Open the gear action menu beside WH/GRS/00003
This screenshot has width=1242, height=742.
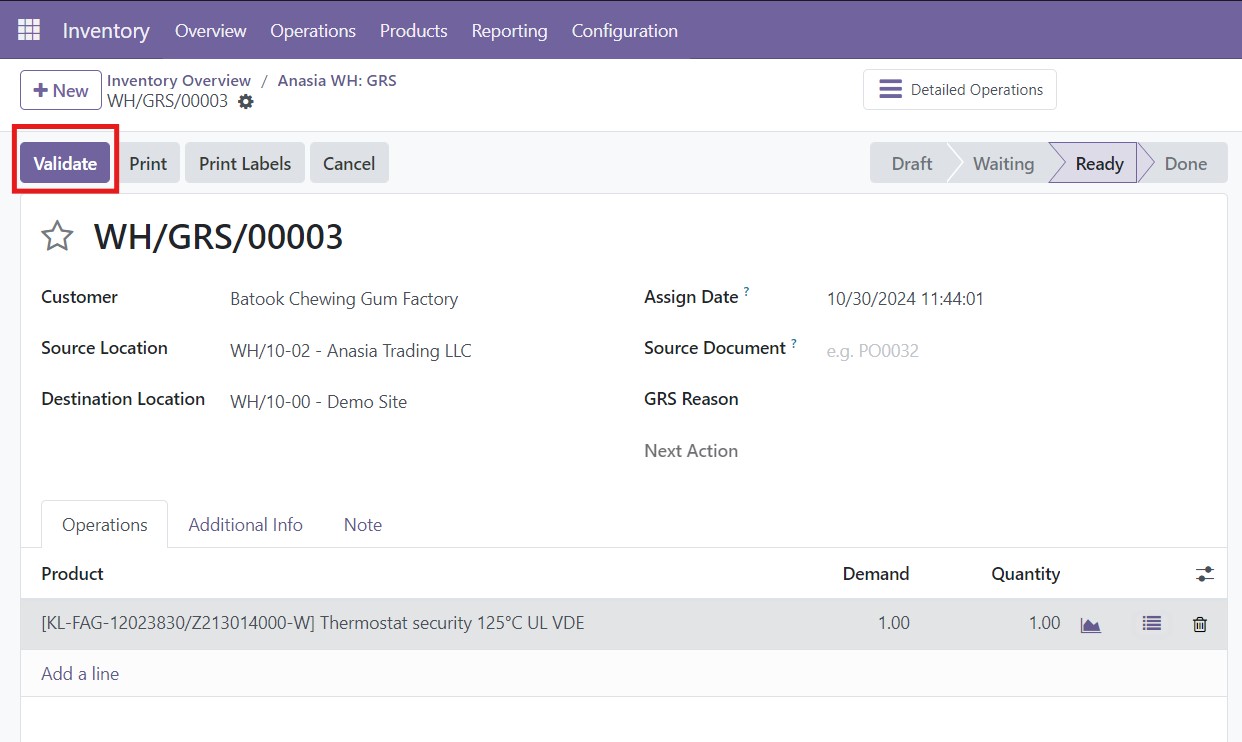(x=245, y=101)
